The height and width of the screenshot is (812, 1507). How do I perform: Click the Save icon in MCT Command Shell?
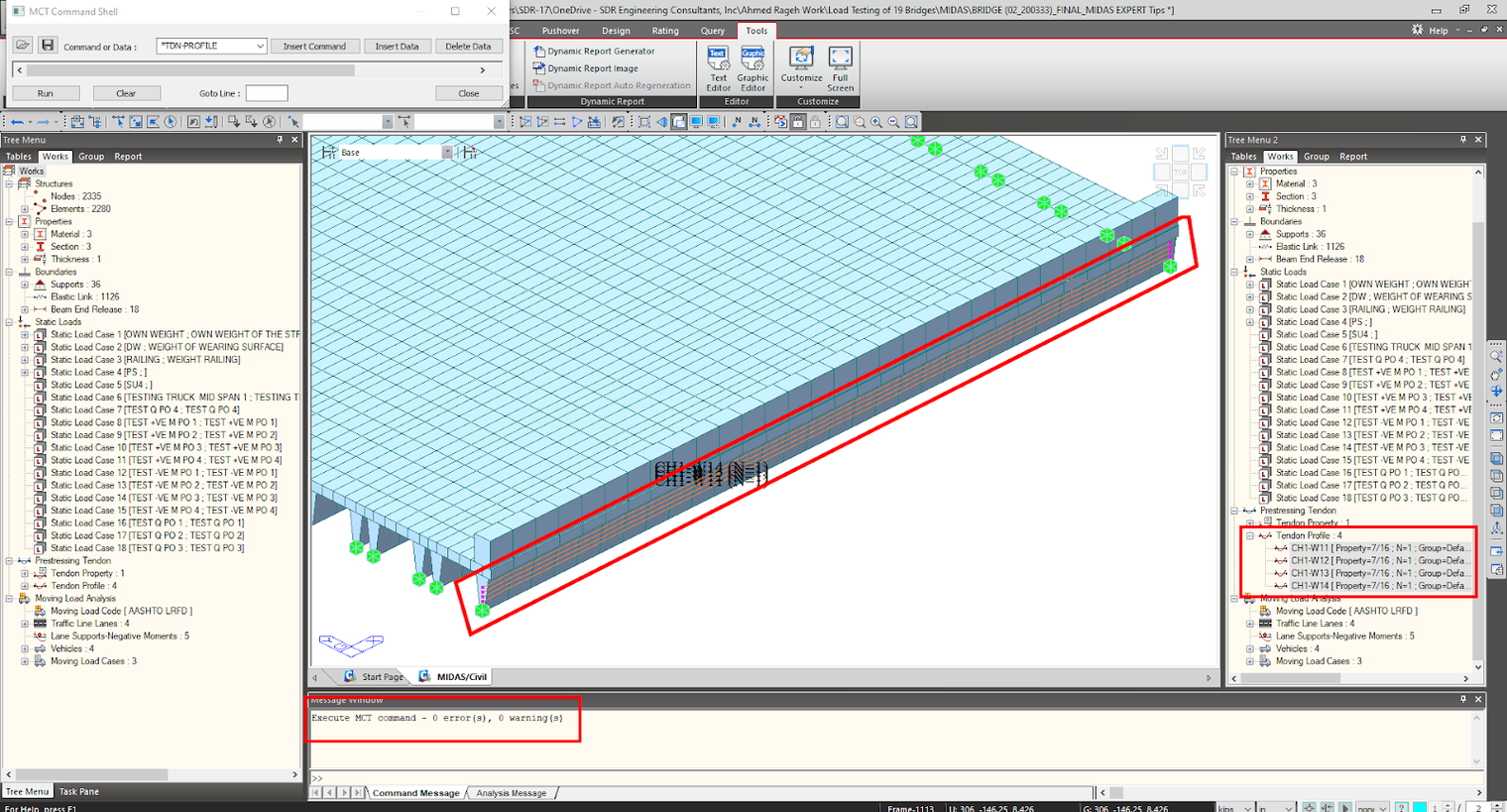point(48,45)
